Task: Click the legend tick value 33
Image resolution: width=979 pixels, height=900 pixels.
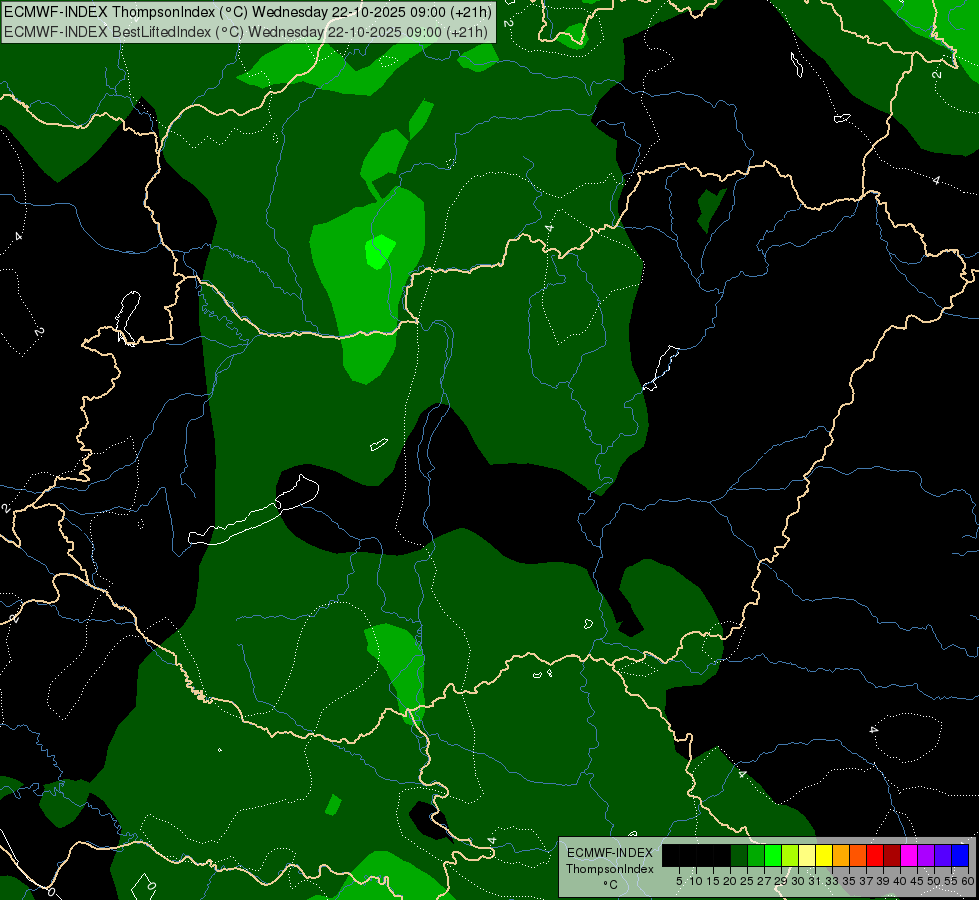Action: [x=832, y=881]
